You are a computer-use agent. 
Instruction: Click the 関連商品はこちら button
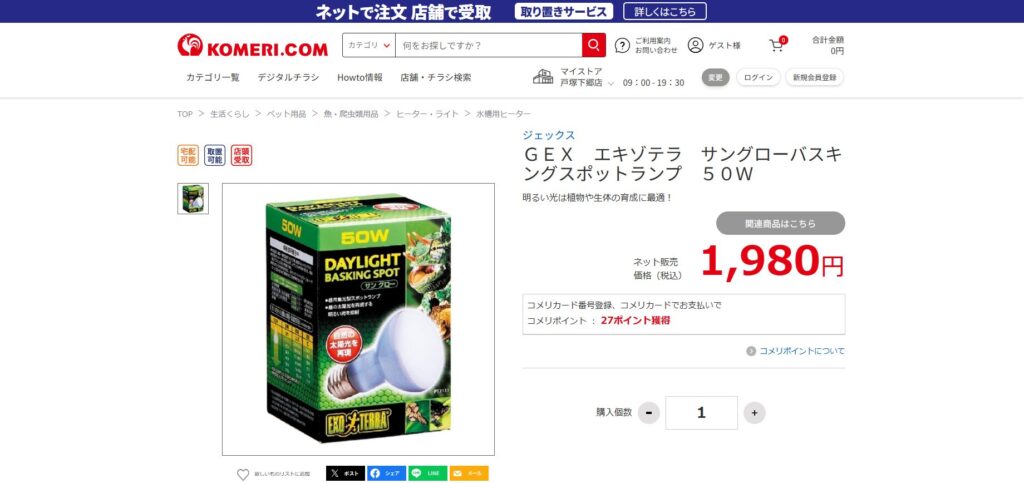tap(780, 223)
